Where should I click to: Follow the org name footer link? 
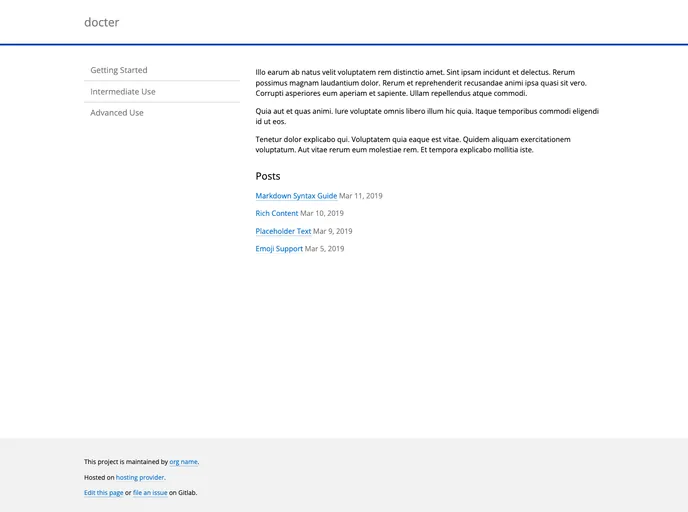(x=183, y=462)
